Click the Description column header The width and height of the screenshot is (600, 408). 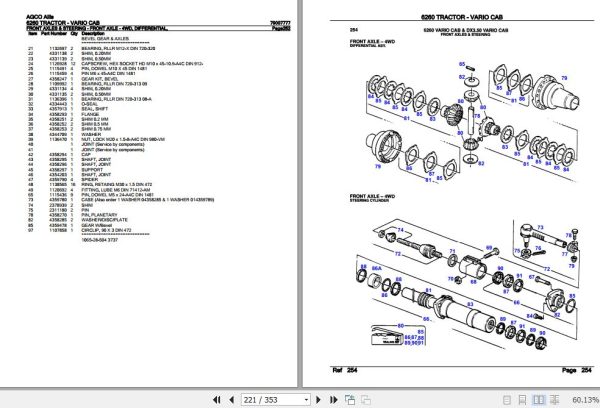[93, 34]
